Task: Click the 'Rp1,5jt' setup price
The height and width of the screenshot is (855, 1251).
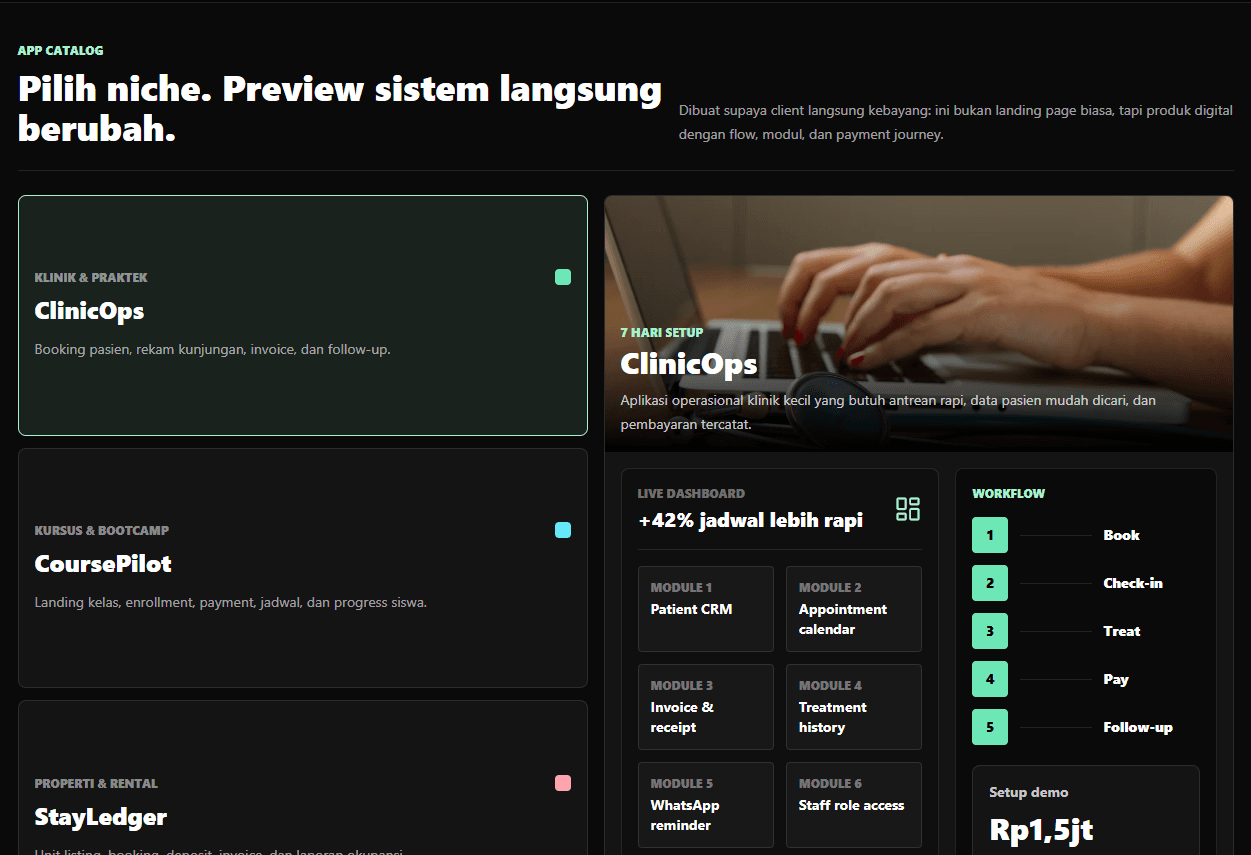Action: point(1041,829)
